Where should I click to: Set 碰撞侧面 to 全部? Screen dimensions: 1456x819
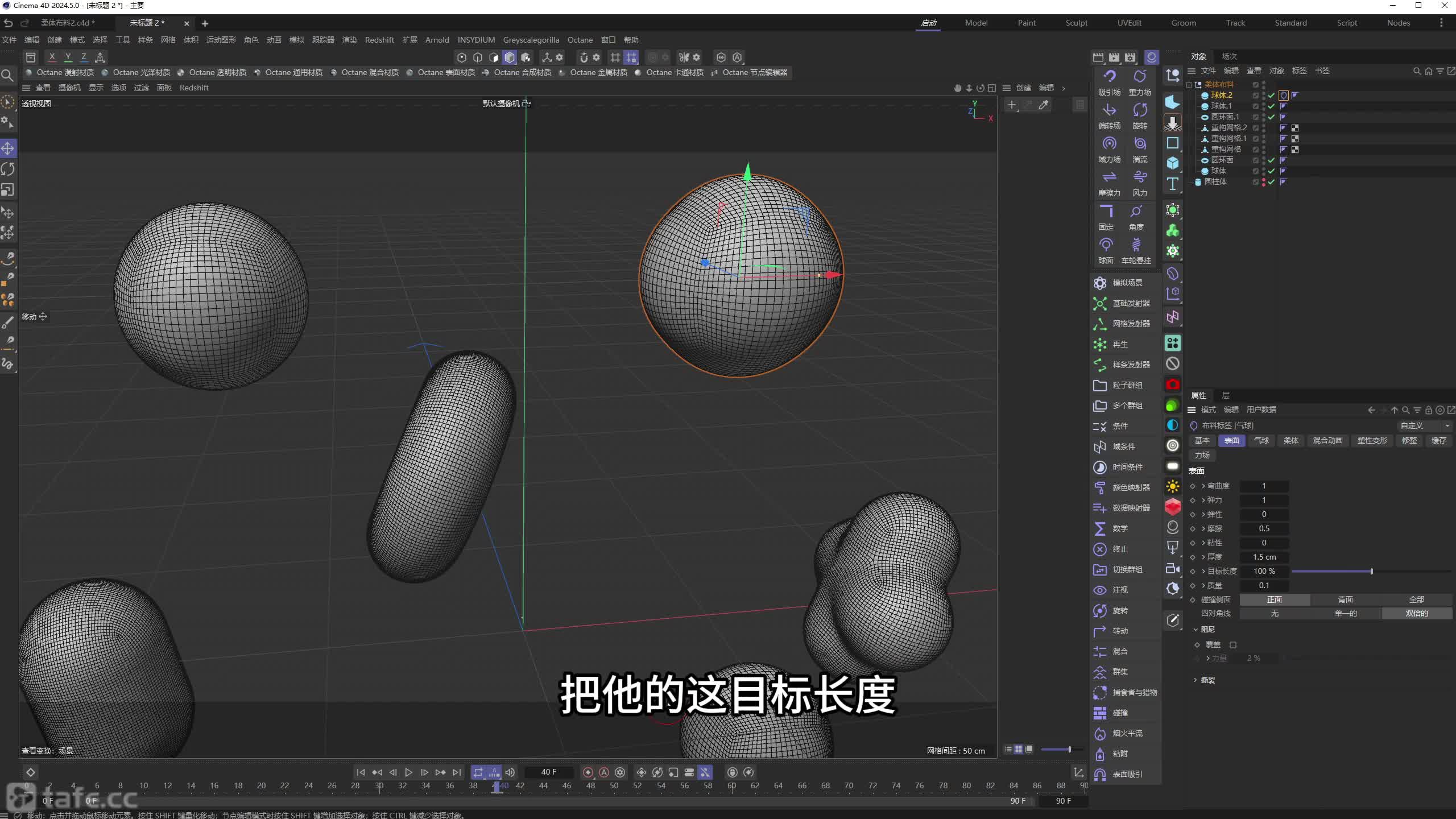(1416, 599)
